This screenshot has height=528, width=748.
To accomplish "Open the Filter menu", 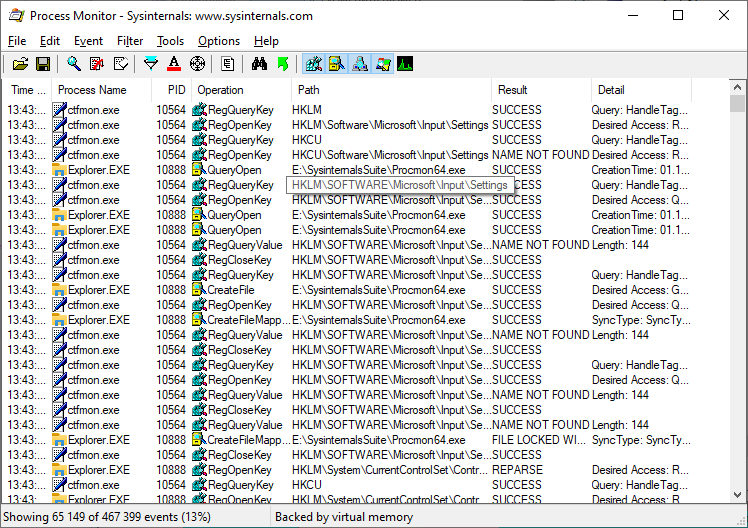I will pos(130,41).
